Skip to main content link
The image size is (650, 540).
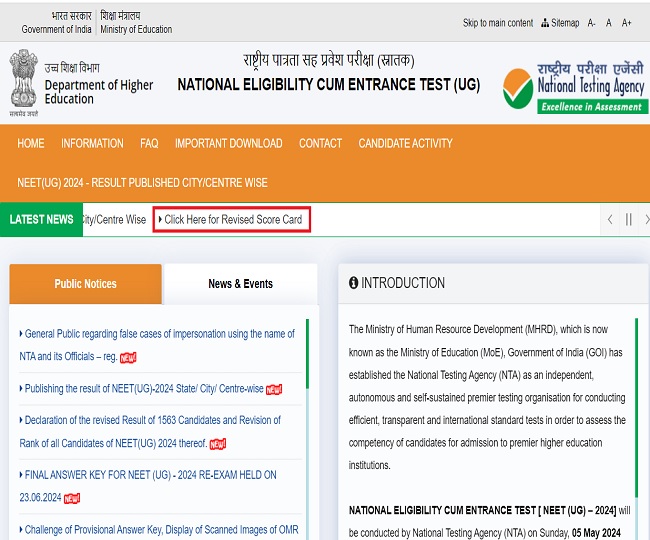click(498, 23)
